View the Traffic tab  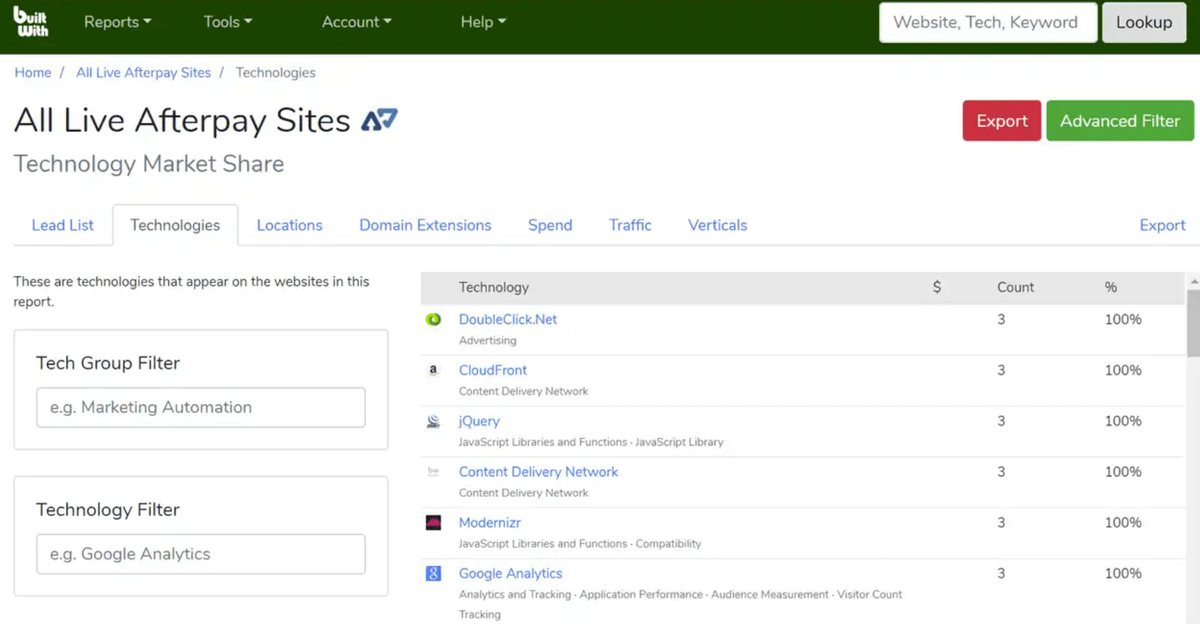630,225
